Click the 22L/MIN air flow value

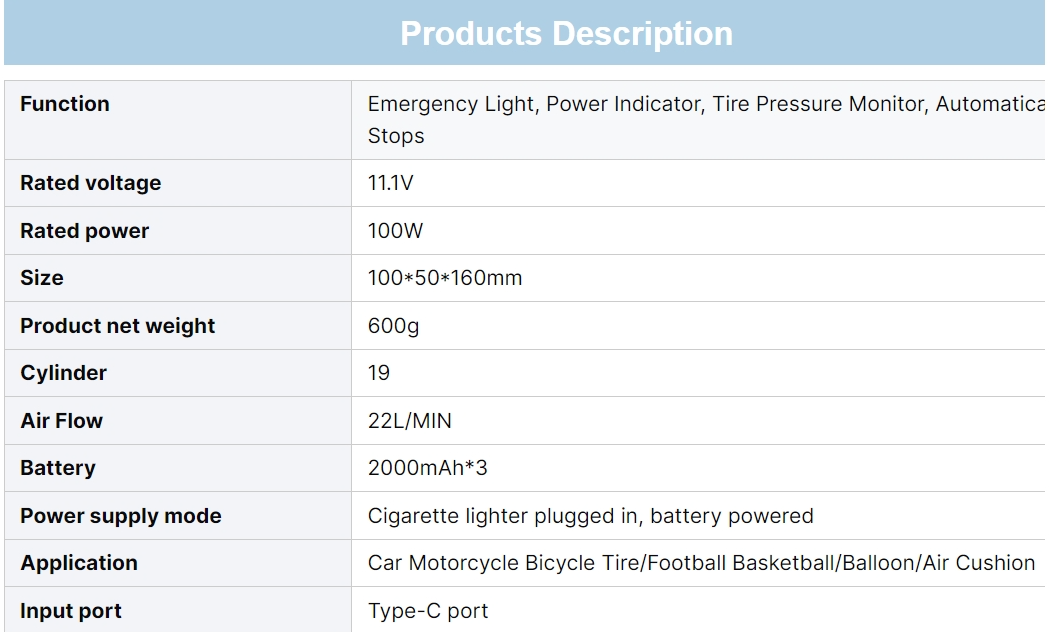[410, 421]
